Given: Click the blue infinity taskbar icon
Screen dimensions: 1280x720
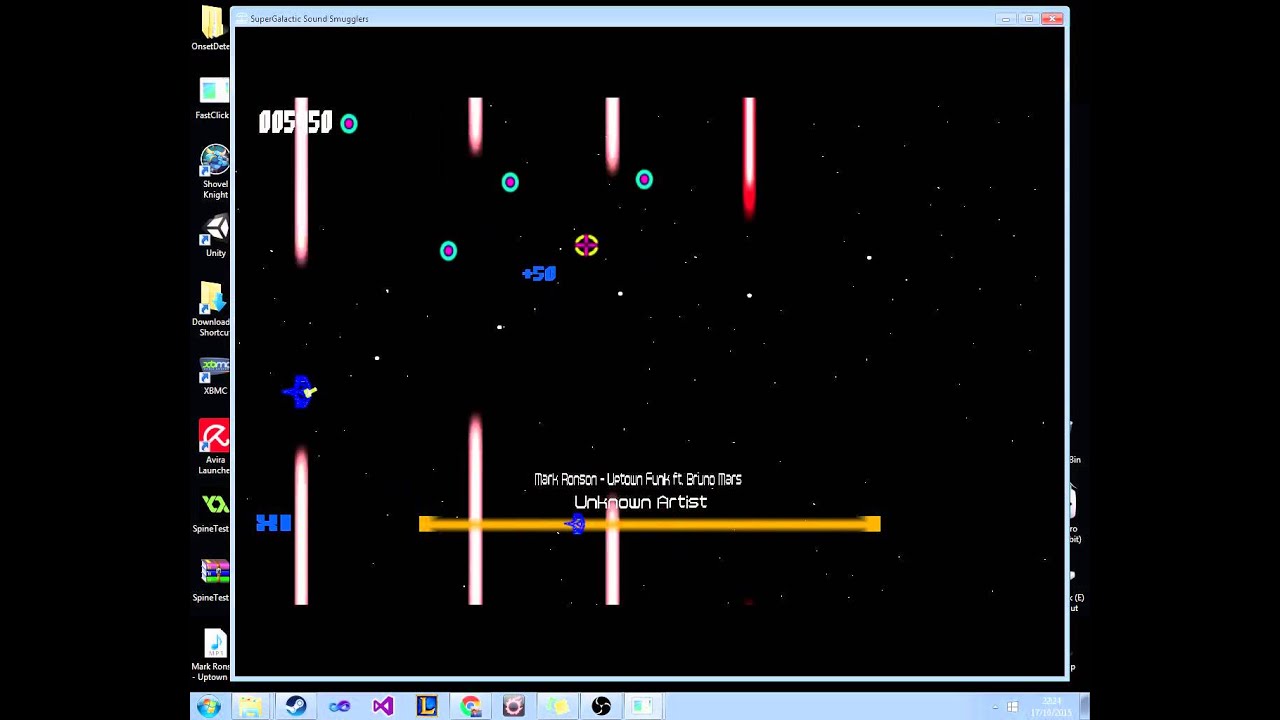Looking at the screenshot, I should [x=339, y=707].
